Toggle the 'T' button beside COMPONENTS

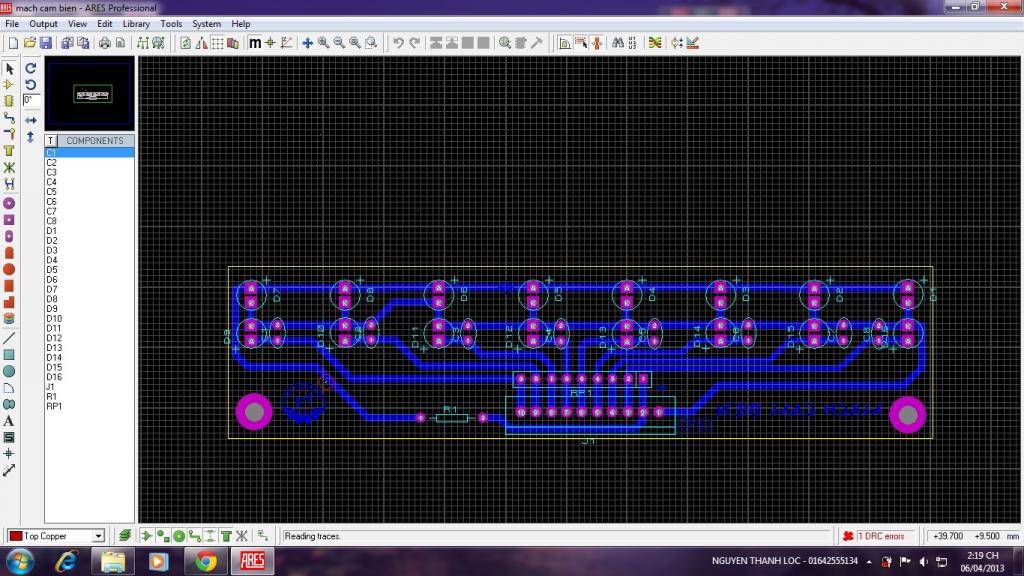click(50, 141)
